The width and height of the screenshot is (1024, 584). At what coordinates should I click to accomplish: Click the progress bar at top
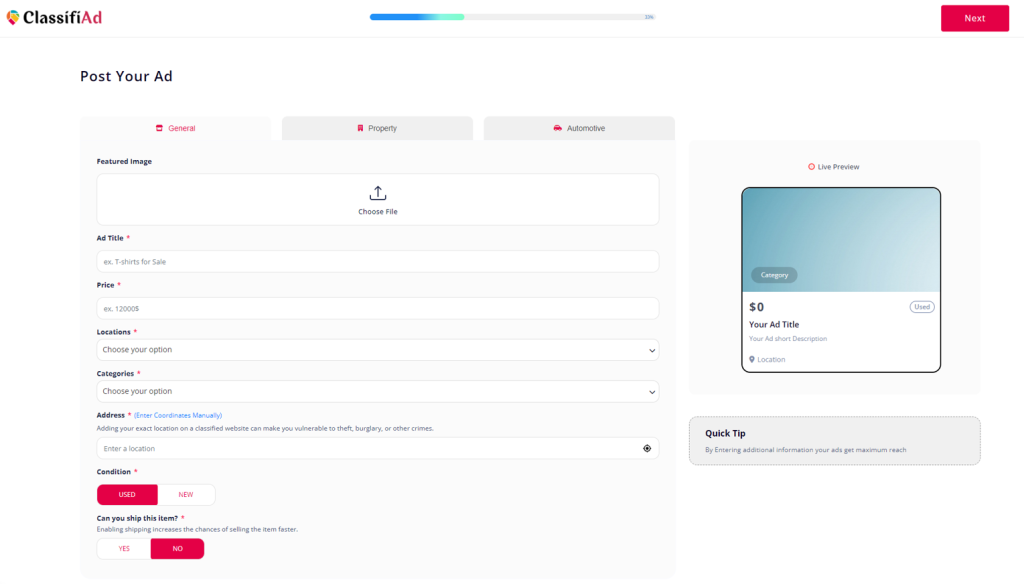[x=512, y=17]
